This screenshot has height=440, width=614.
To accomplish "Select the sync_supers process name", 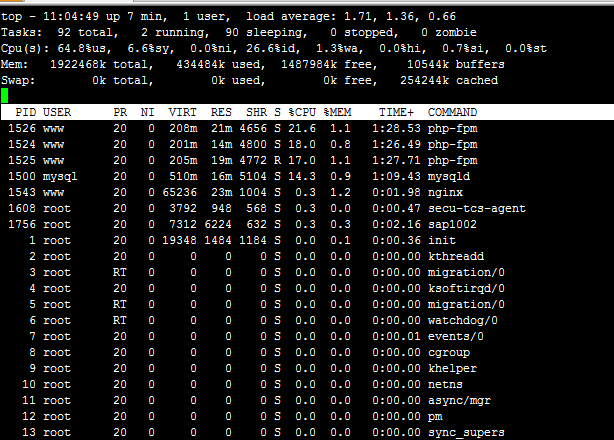I will click(x=466, y=432).
